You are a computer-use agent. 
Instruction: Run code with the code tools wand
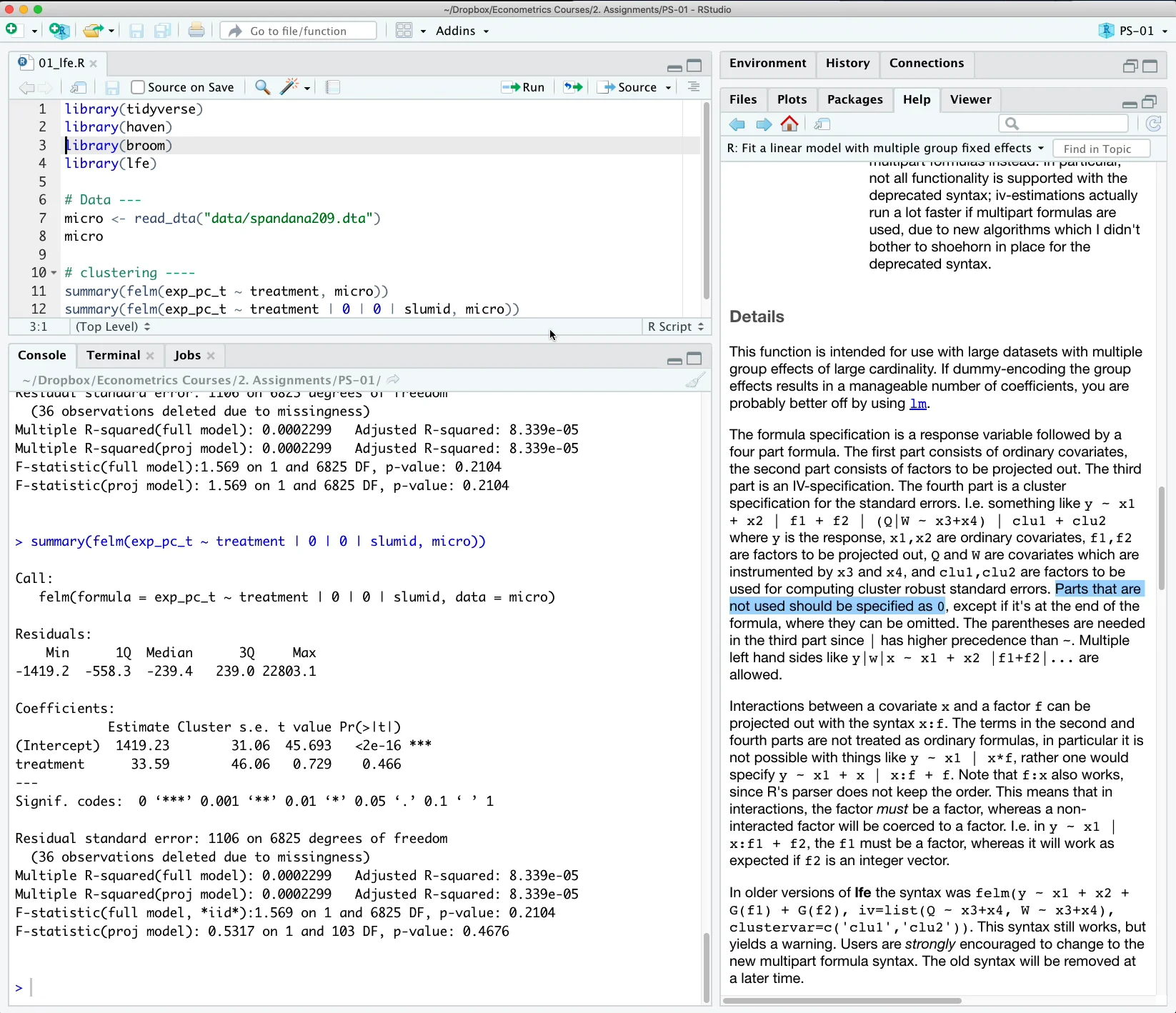point(289,87)
